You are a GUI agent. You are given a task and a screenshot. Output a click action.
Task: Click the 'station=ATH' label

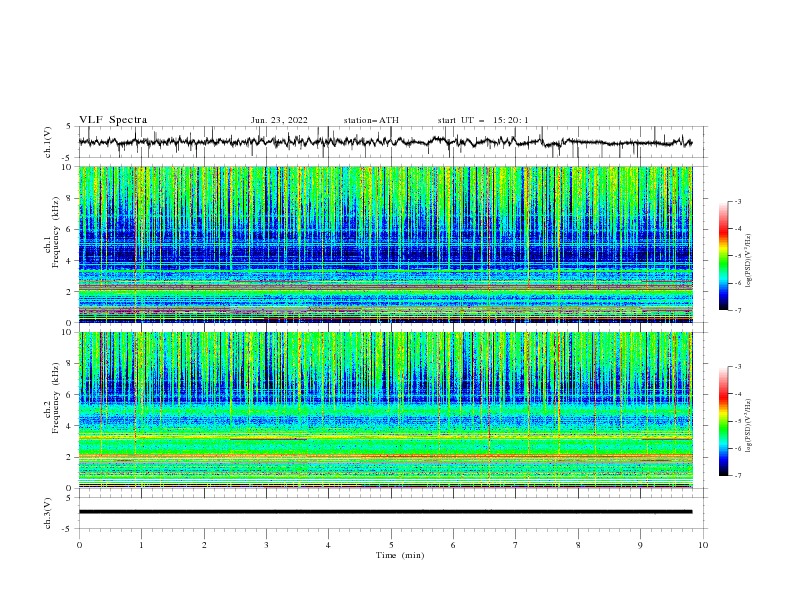tap(371, 120)
